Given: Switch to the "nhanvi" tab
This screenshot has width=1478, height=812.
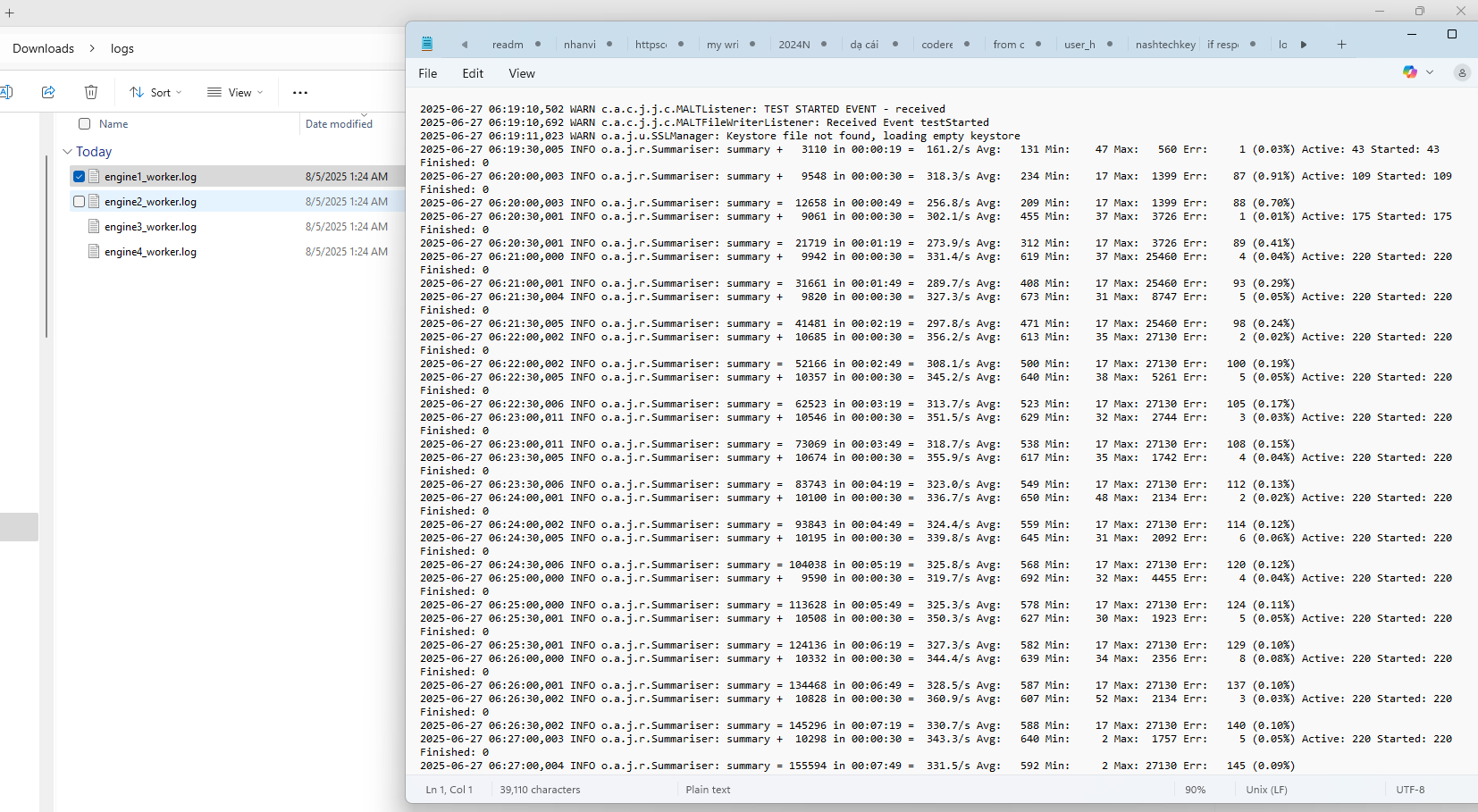Looking at the screenshot, I should (x=580, y=45).
